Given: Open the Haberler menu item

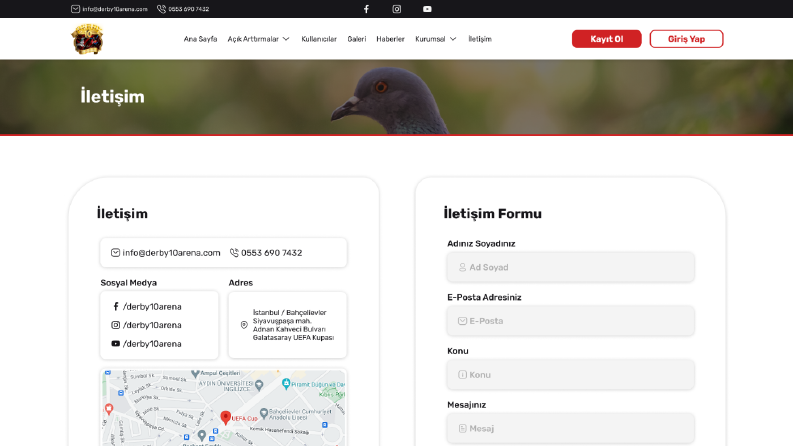Looking at the screenshot, I should coord(390,39).
